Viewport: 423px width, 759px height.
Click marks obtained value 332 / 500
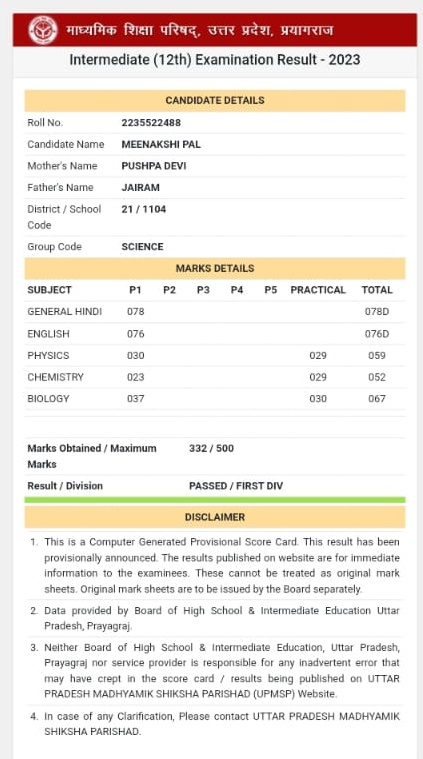point(212,449)
